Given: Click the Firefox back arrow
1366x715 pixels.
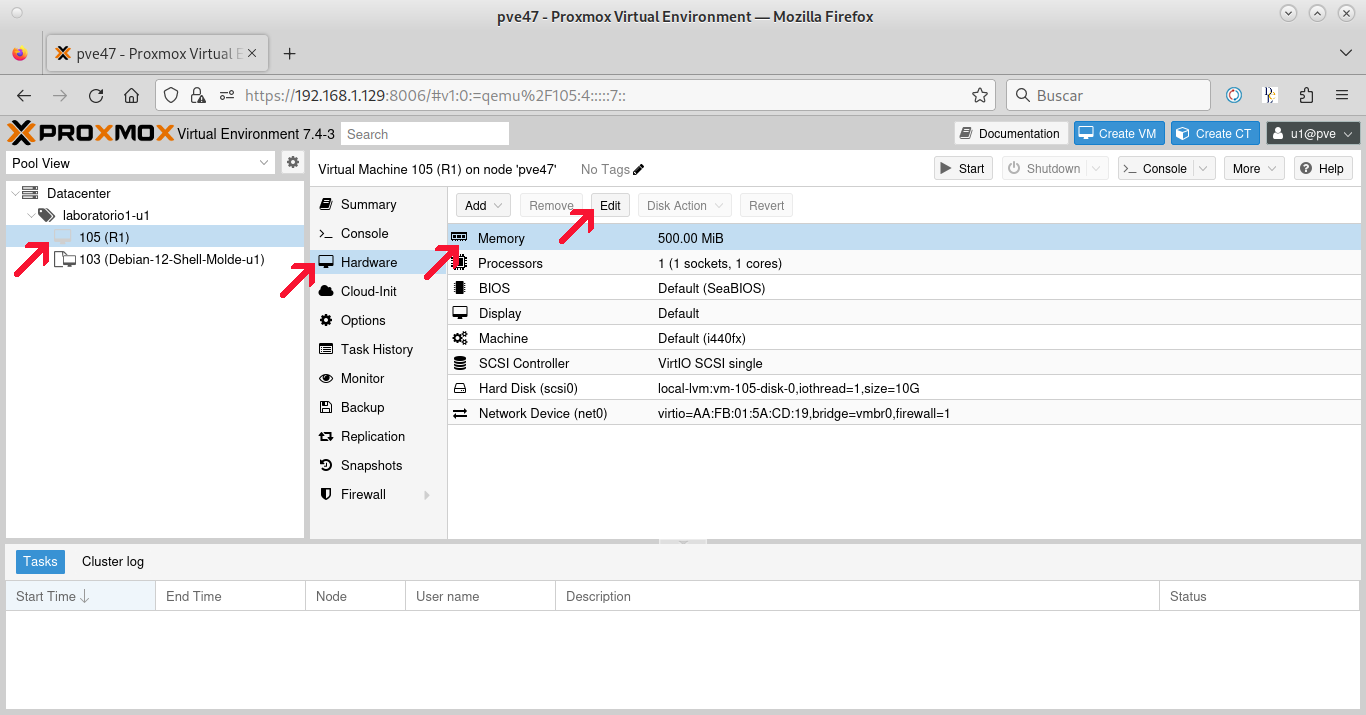Looking at the screenshot, I should coord(24,96).
